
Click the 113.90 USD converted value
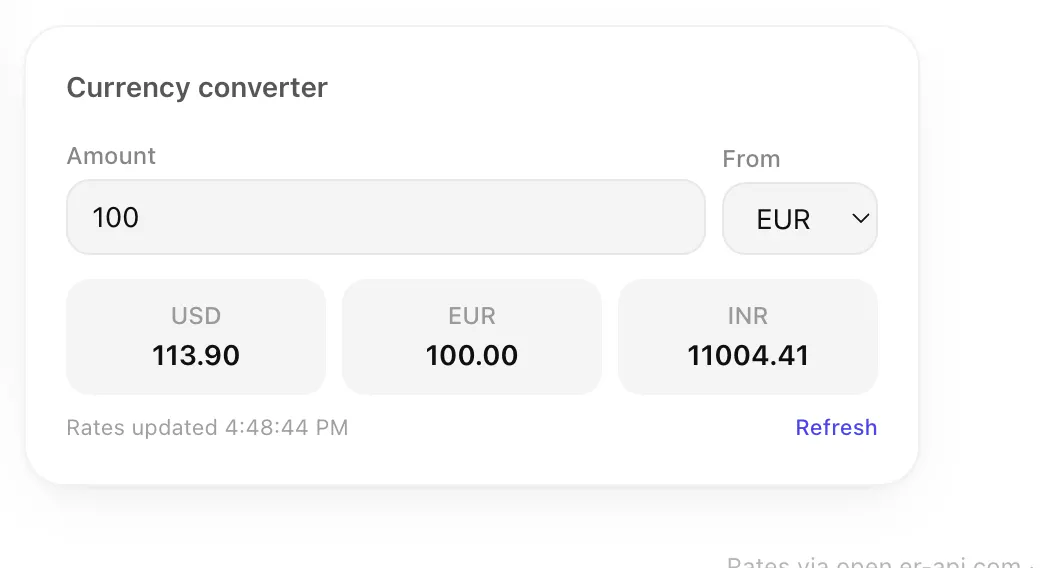tap(196, 356)
